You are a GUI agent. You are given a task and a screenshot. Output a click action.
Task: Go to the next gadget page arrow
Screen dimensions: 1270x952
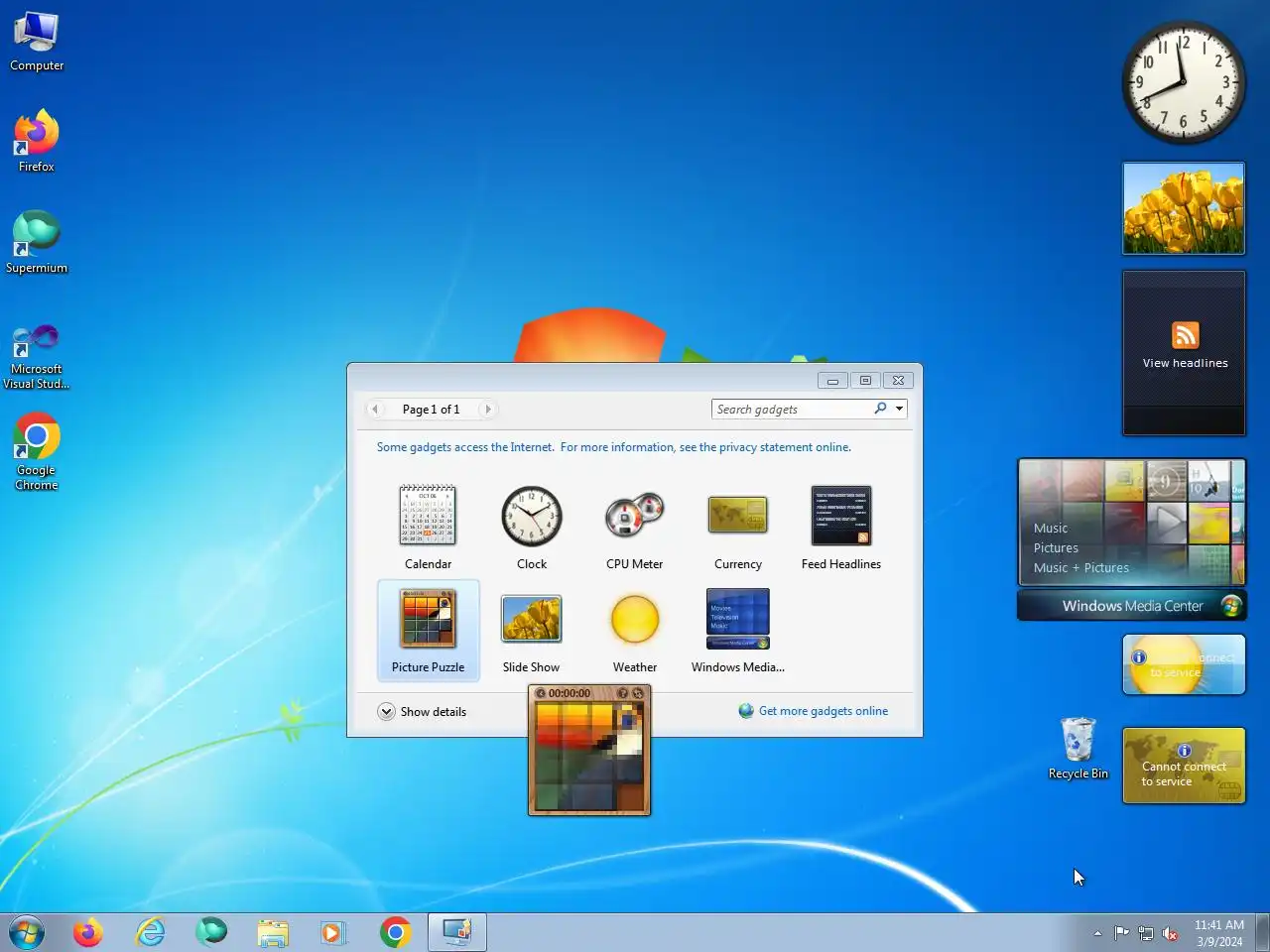coord(487,409)
